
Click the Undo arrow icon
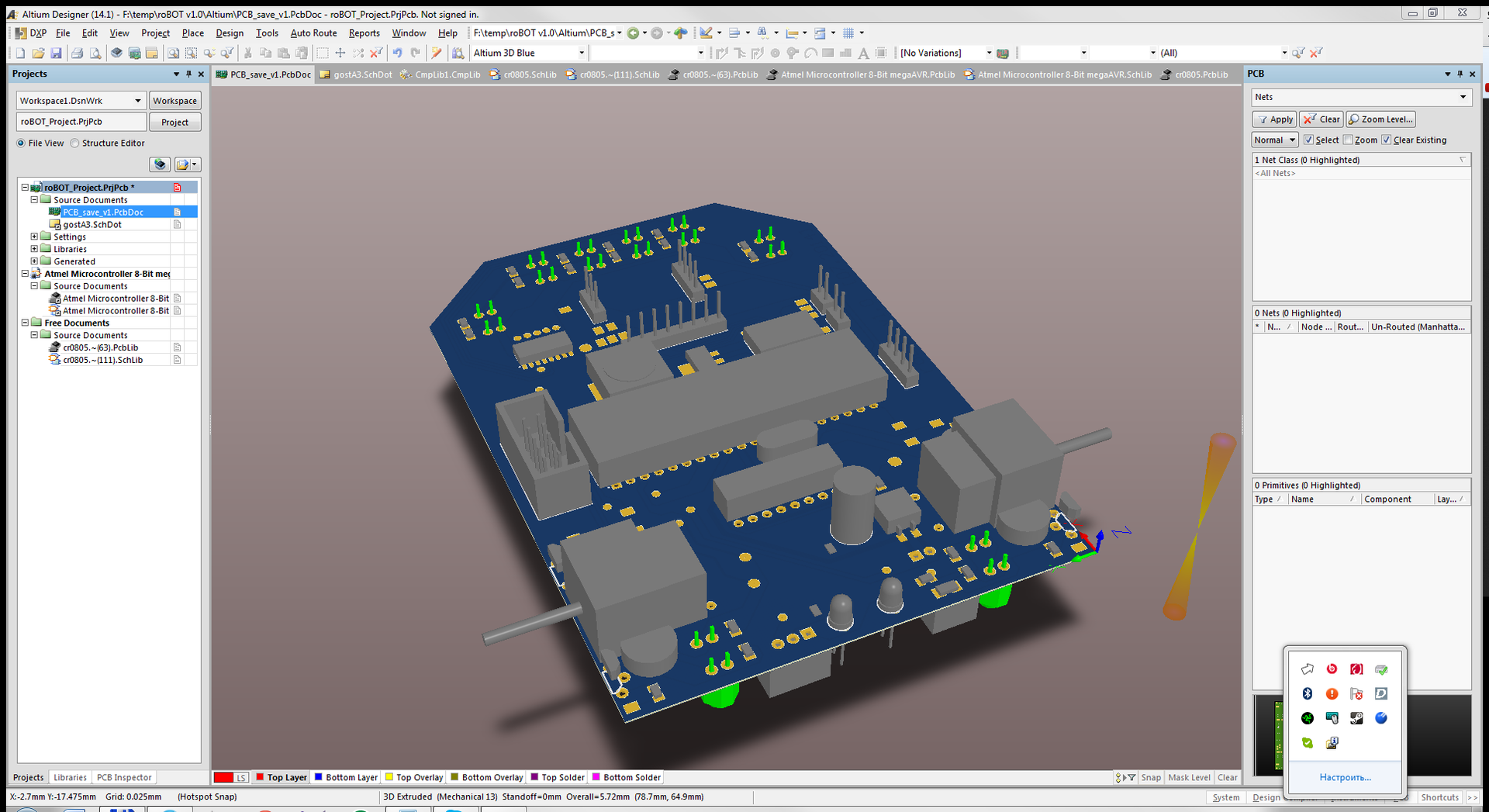pyautogui.click(x=397, y=53)
